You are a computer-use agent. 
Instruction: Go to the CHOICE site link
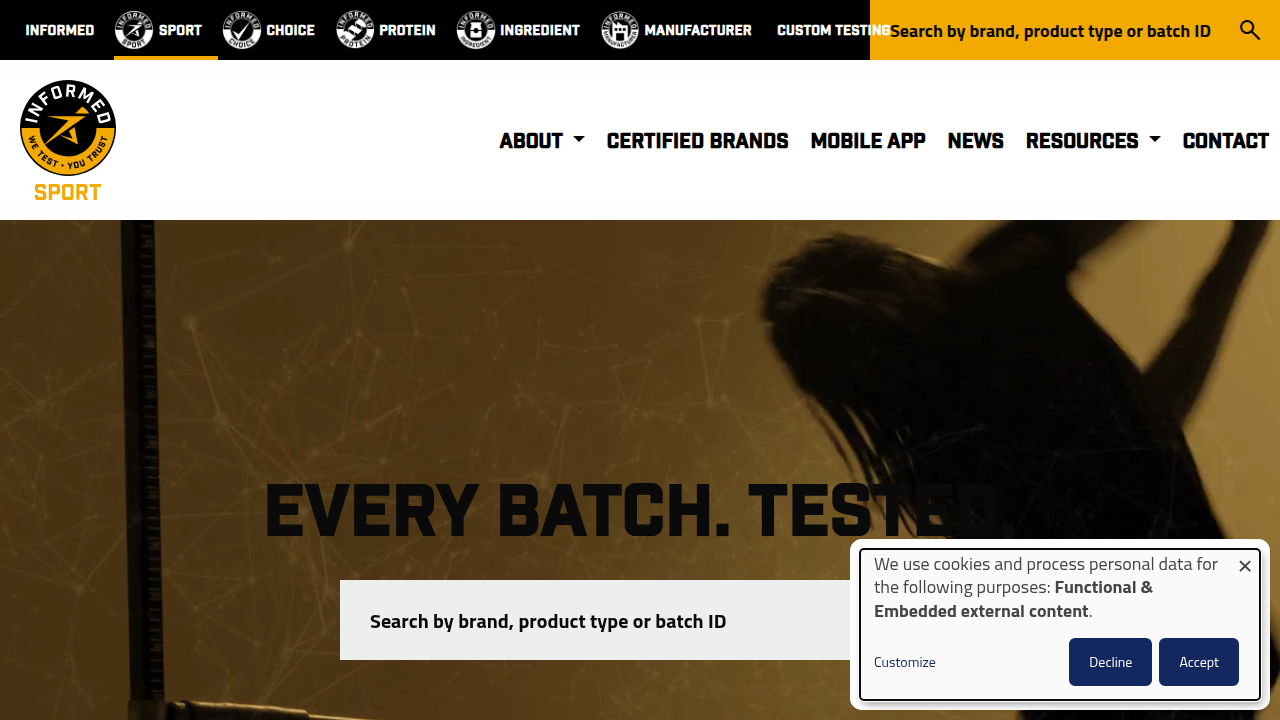[x=291, y=30]
